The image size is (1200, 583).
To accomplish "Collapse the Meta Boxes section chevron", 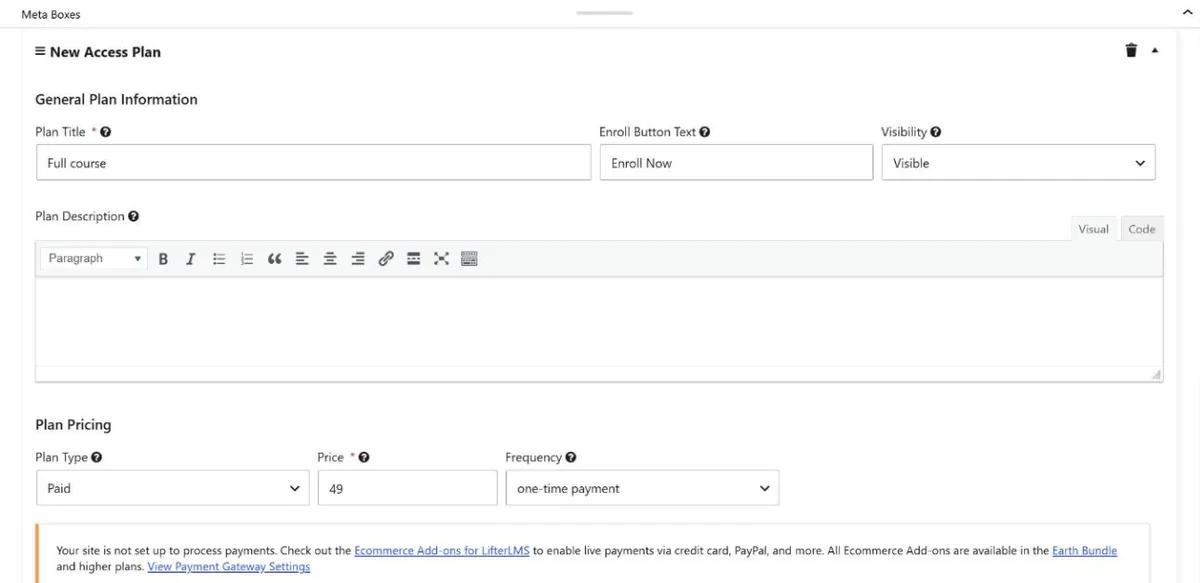I will pos(1187,13).
